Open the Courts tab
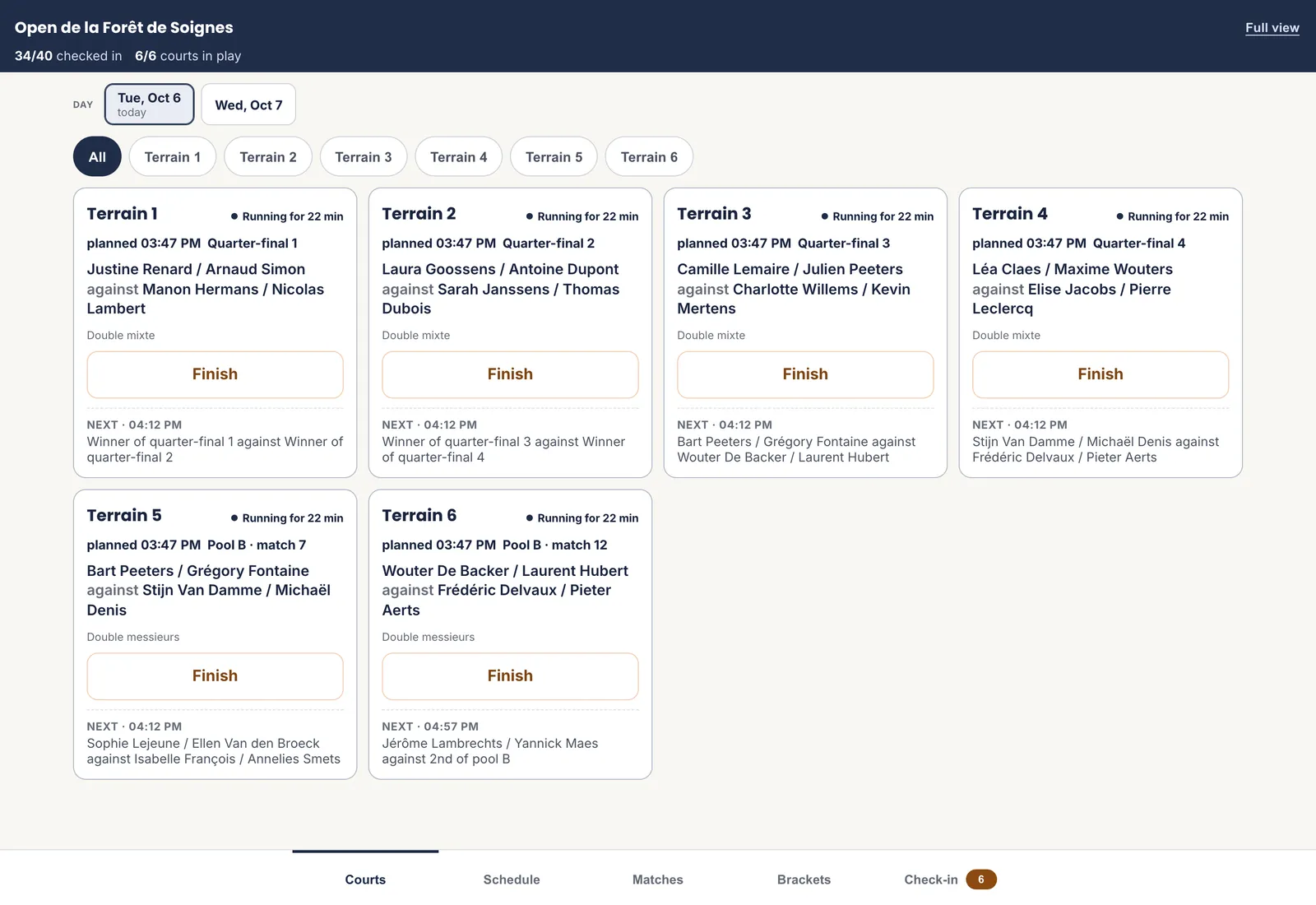The height and width of the screenshot is (905, 1316). click(x=365, y=879)
